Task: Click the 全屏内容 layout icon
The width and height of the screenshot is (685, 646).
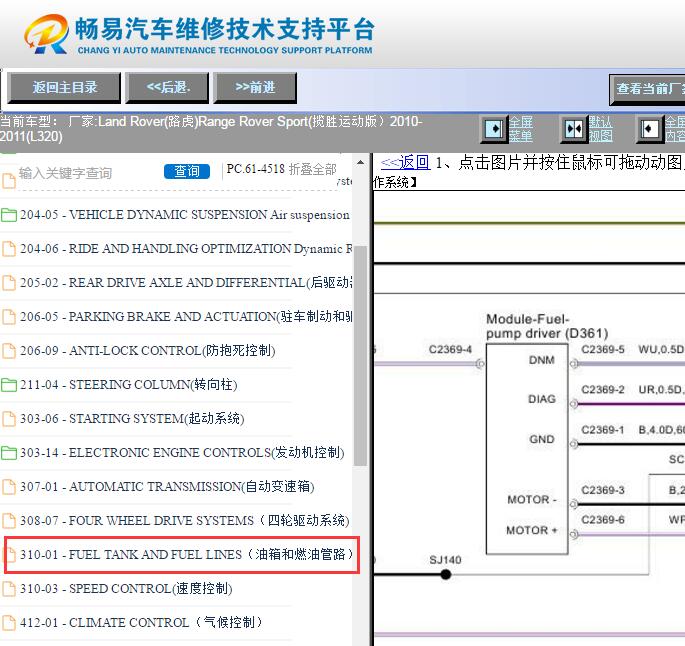Action: (x=650, y=129)
